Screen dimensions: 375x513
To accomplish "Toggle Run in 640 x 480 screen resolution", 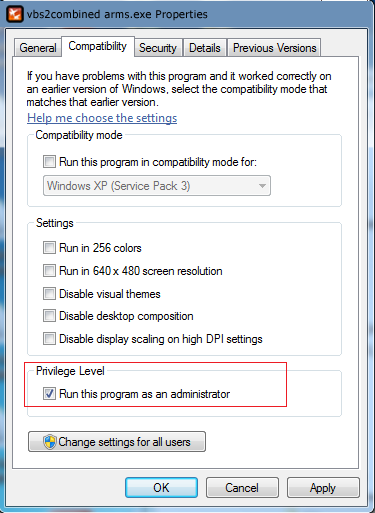I will pos(49,270).
